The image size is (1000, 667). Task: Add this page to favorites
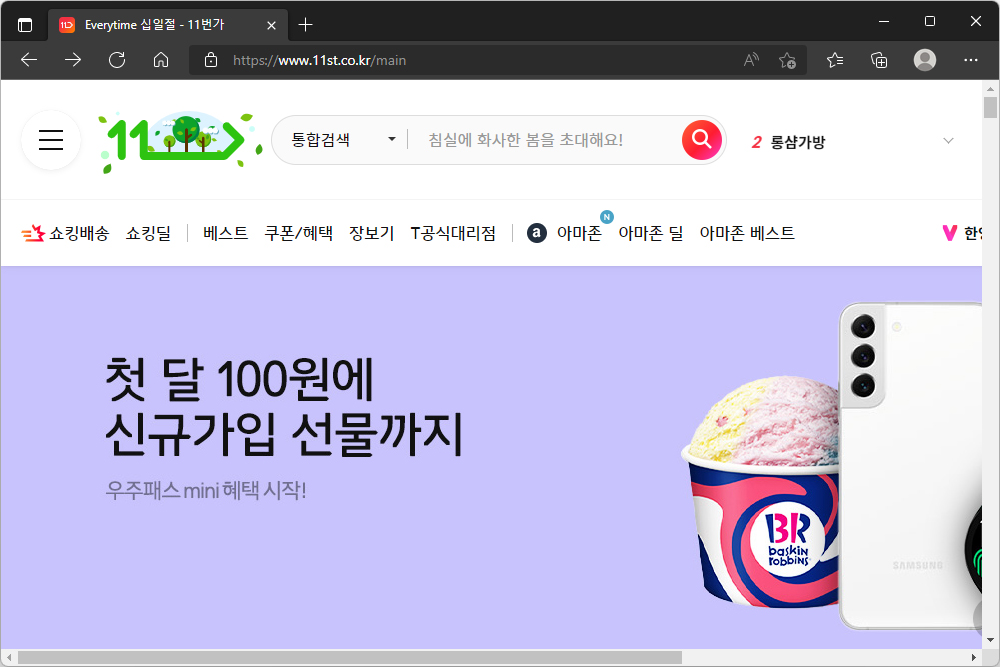[x=788, y=60]
